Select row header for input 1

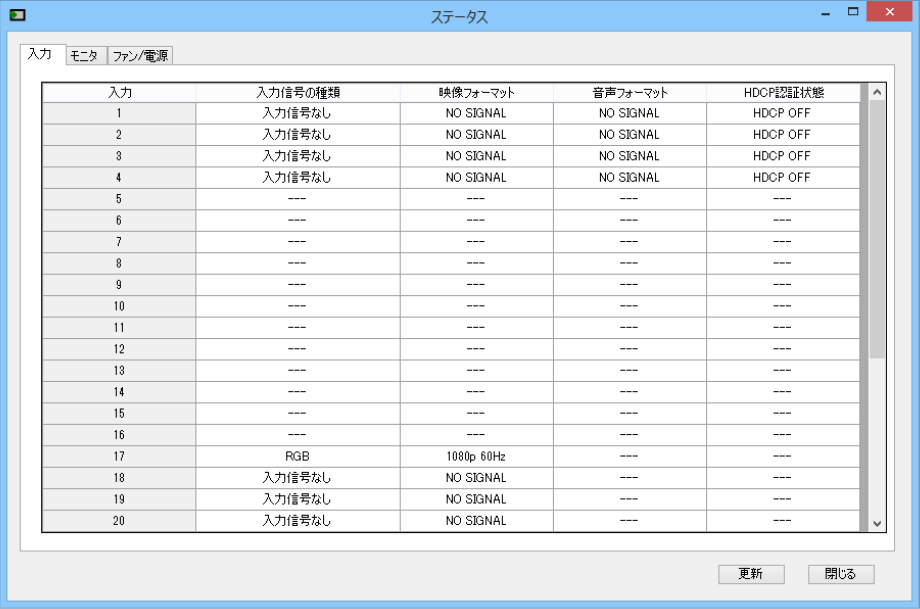pyautogui.click(x=119, y=113)
